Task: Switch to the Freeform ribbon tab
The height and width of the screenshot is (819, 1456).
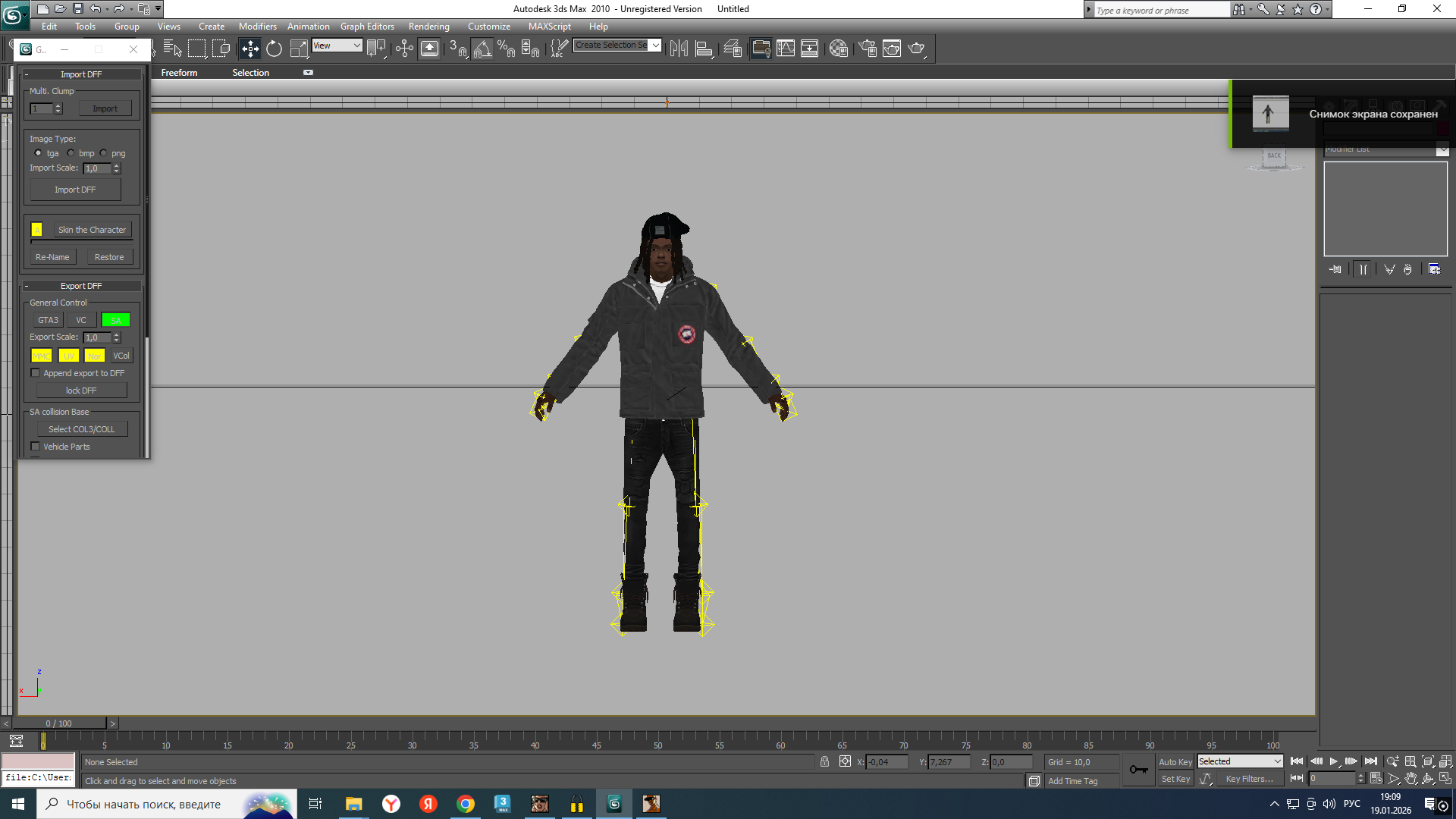Action: (179, 73)
